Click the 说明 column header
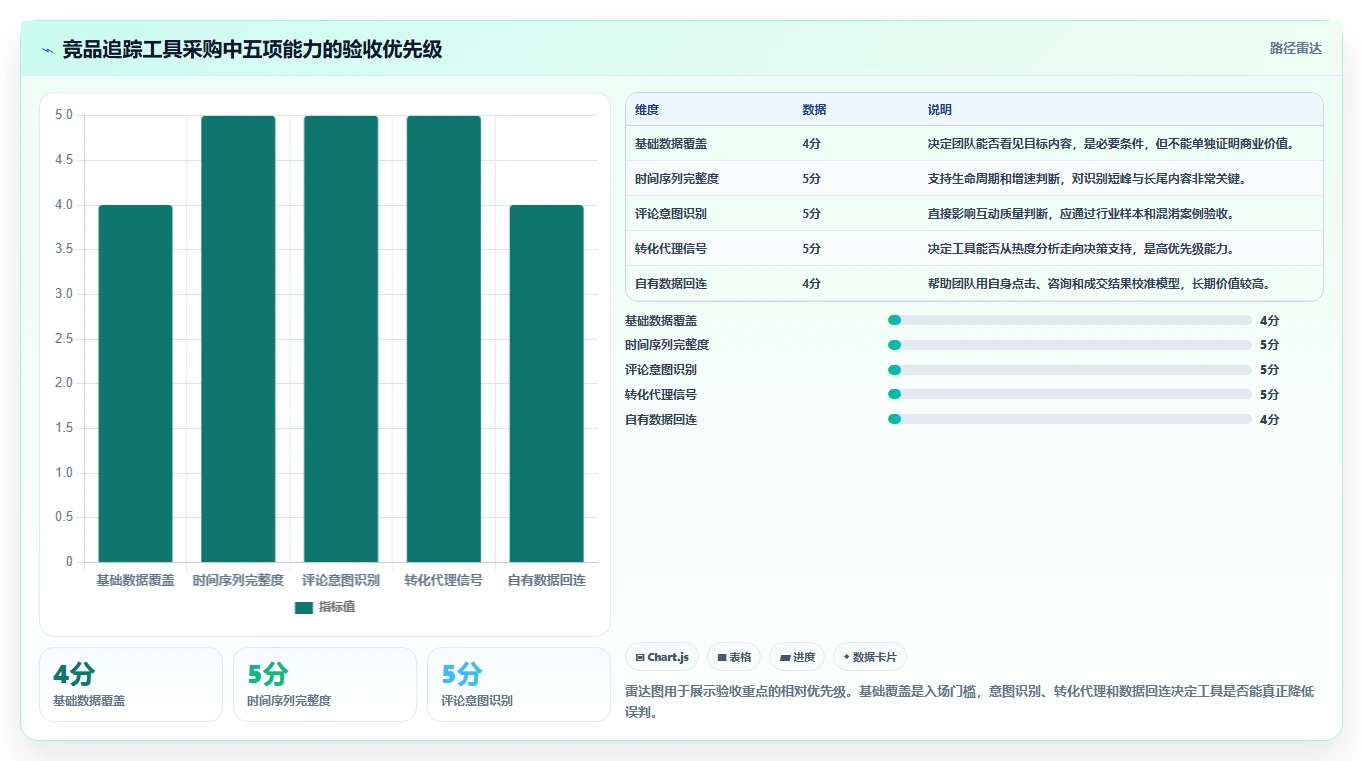The height and width of the screenshot is (761, 1363). (x=939, y=110)
